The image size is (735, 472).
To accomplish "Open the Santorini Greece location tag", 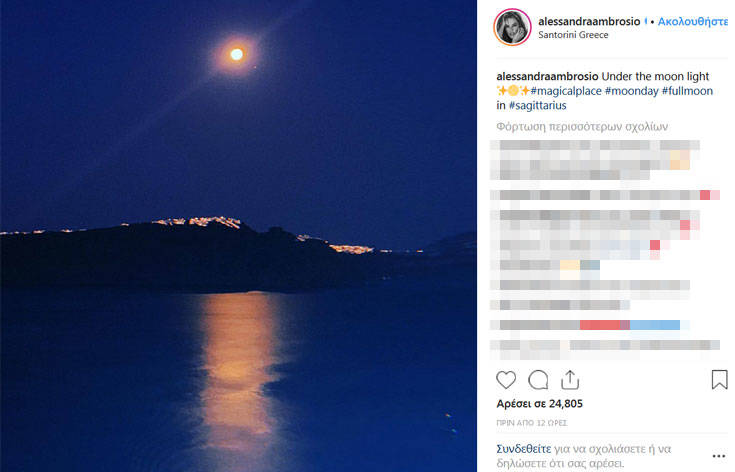I will pos(573,35).
